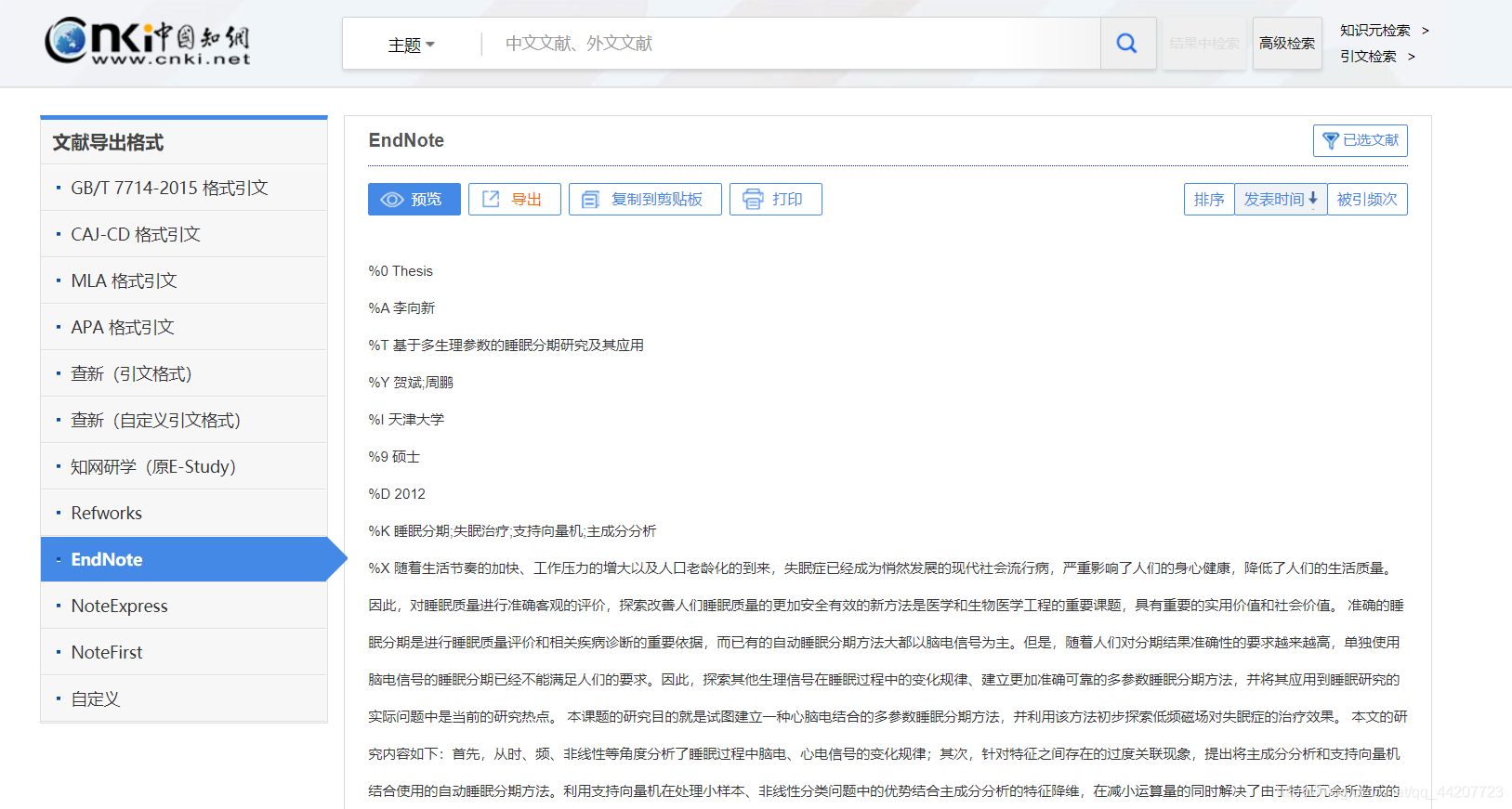The image size is (1512, 809).
Task: Focus the 中文文献、外文文献 search box
Action: (791, 44)
